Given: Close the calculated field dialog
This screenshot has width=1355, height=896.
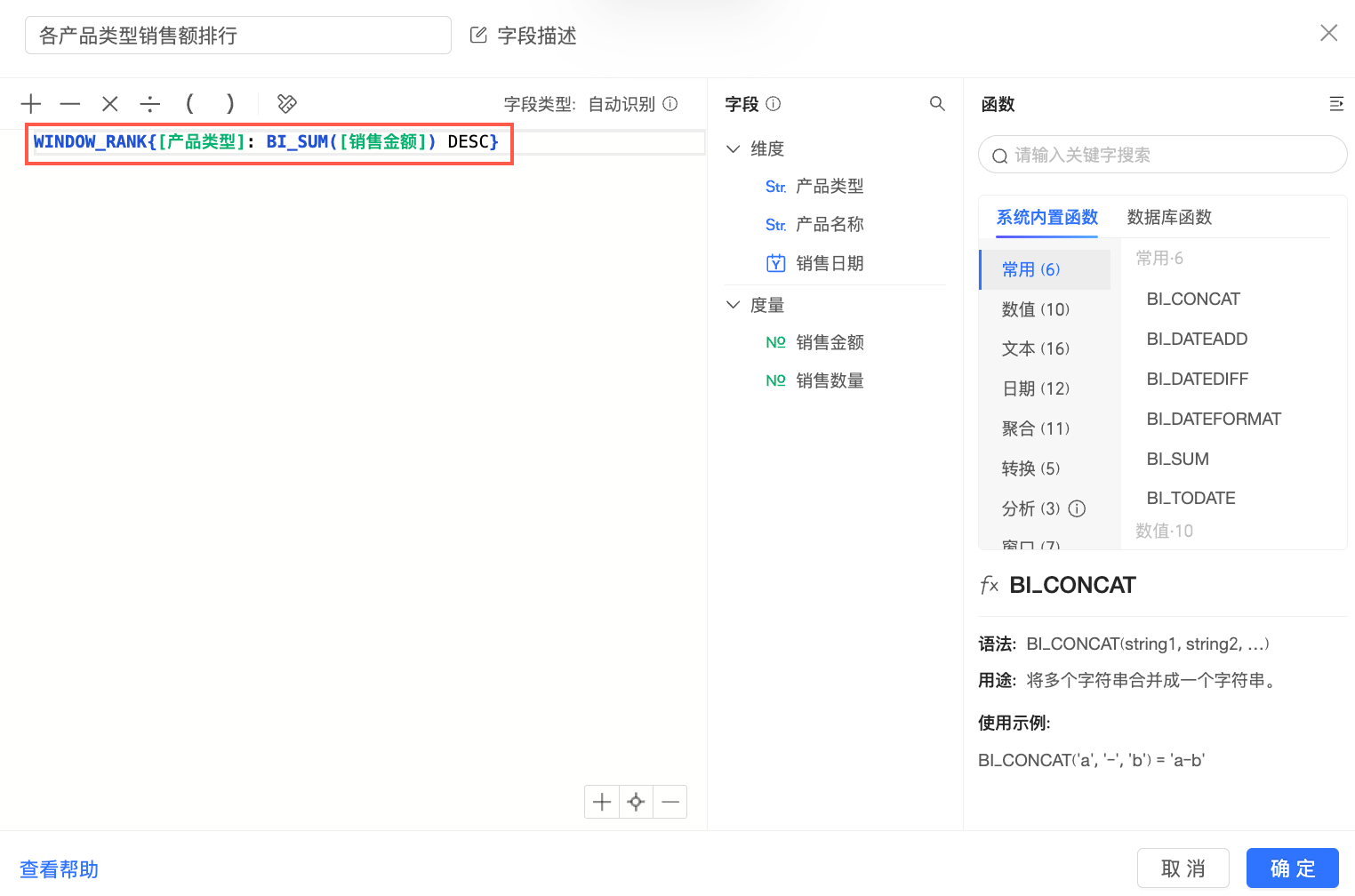Looking at the screenshot, I should [1329, 33].
